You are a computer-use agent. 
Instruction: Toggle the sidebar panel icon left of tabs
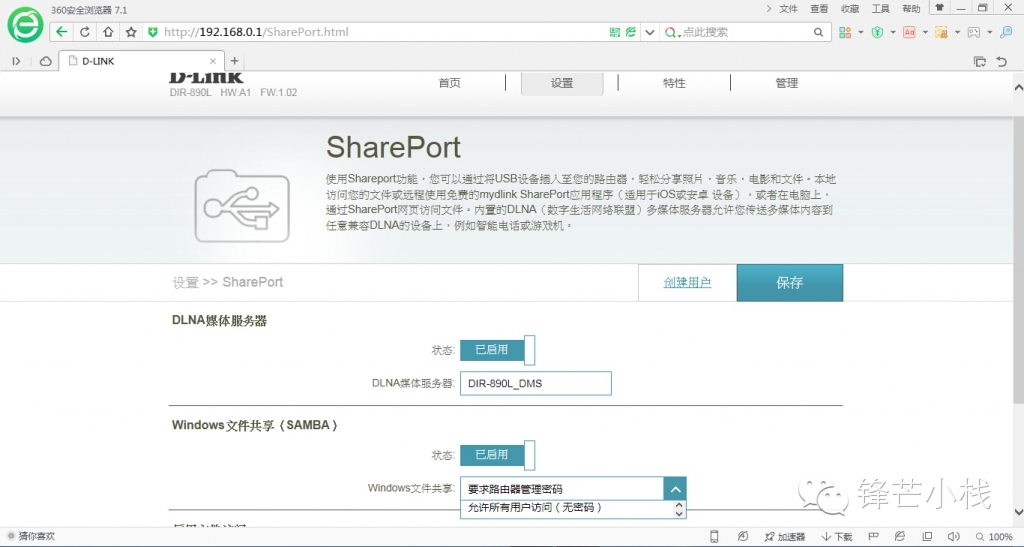pos(16,61)
